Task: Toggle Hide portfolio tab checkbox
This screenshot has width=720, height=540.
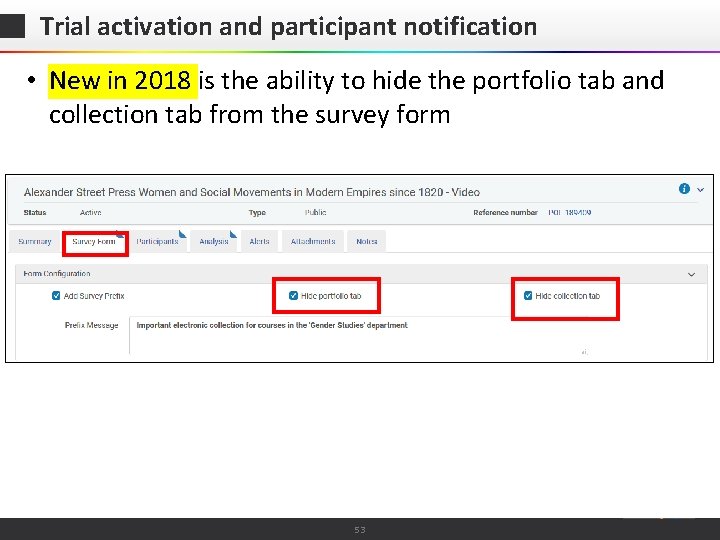Action: [293, 296]
